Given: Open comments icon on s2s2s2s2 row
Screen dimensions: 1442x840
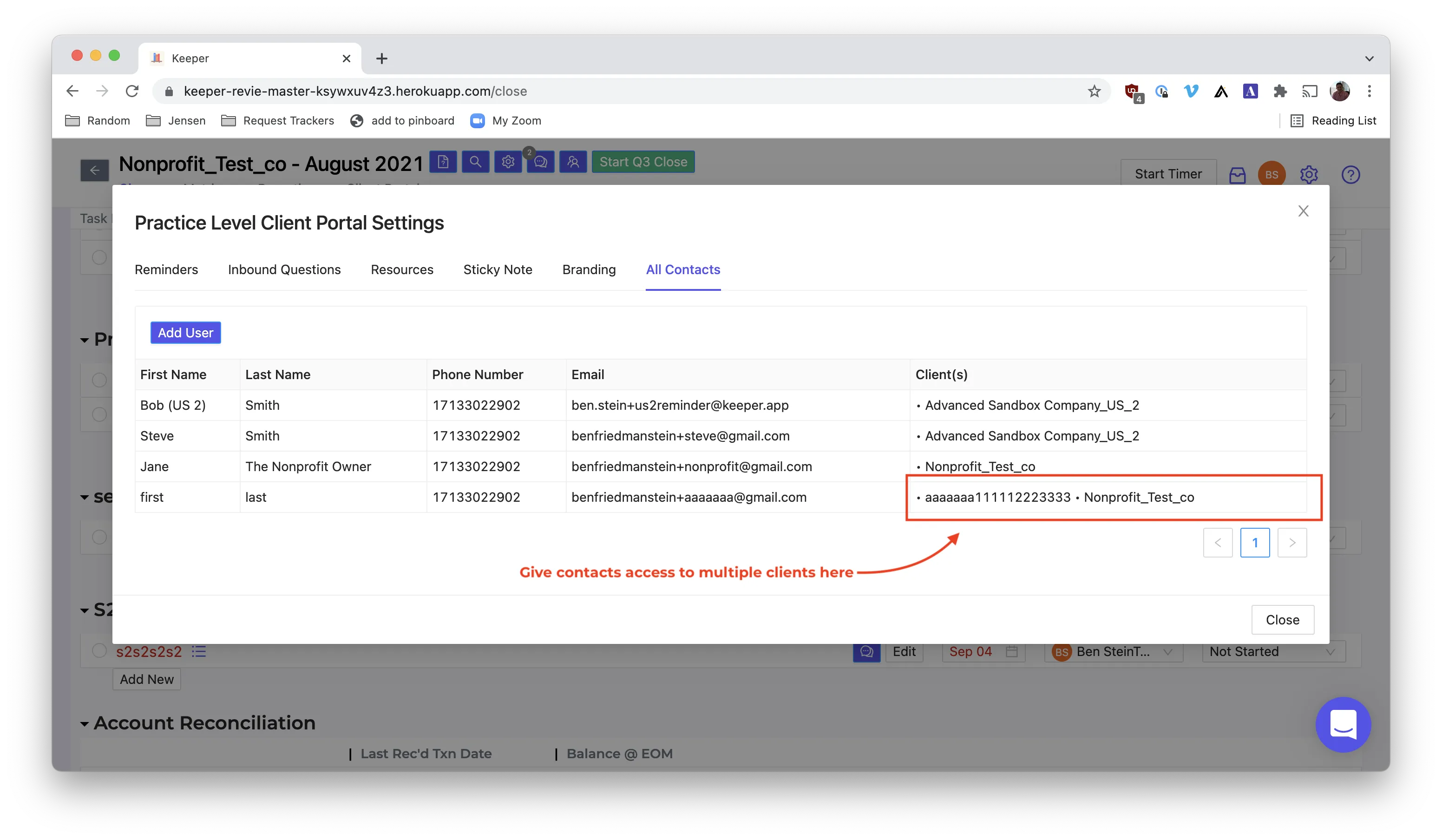Looking at the screenshot, I should pos(866,652).
